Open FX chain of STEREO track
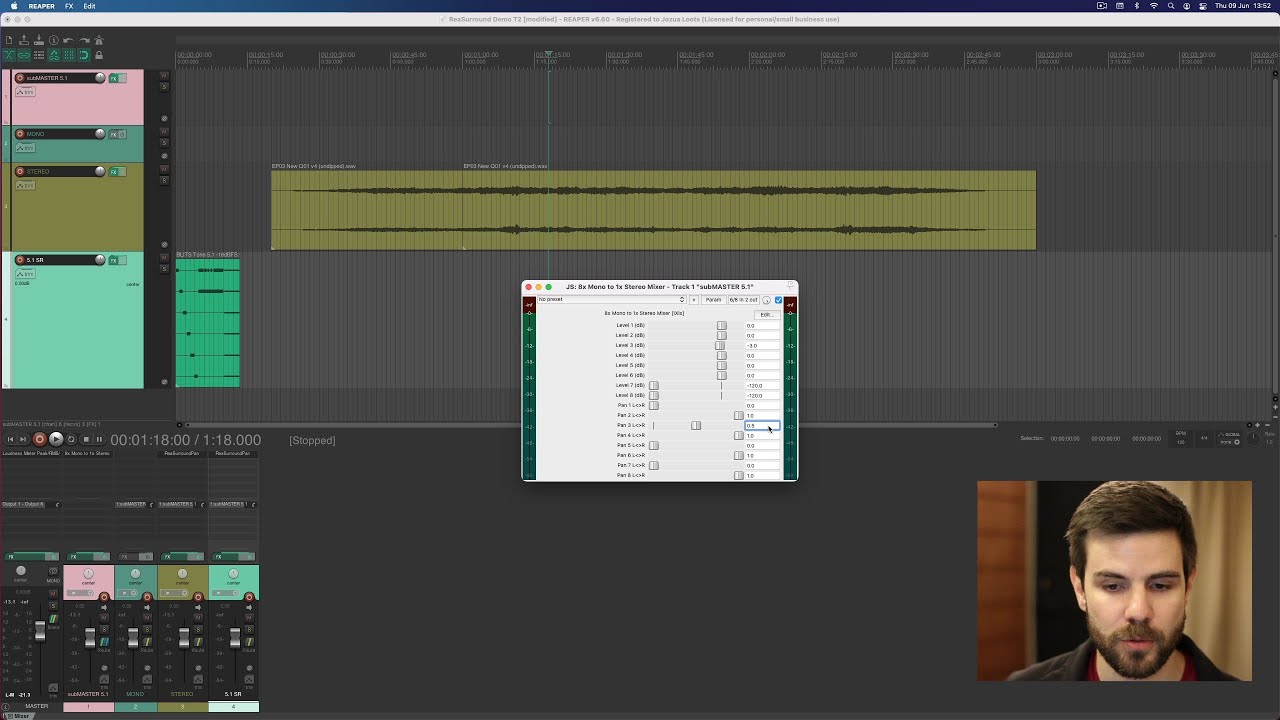This screenshot has width=1280, height=720. coord(113,172)
